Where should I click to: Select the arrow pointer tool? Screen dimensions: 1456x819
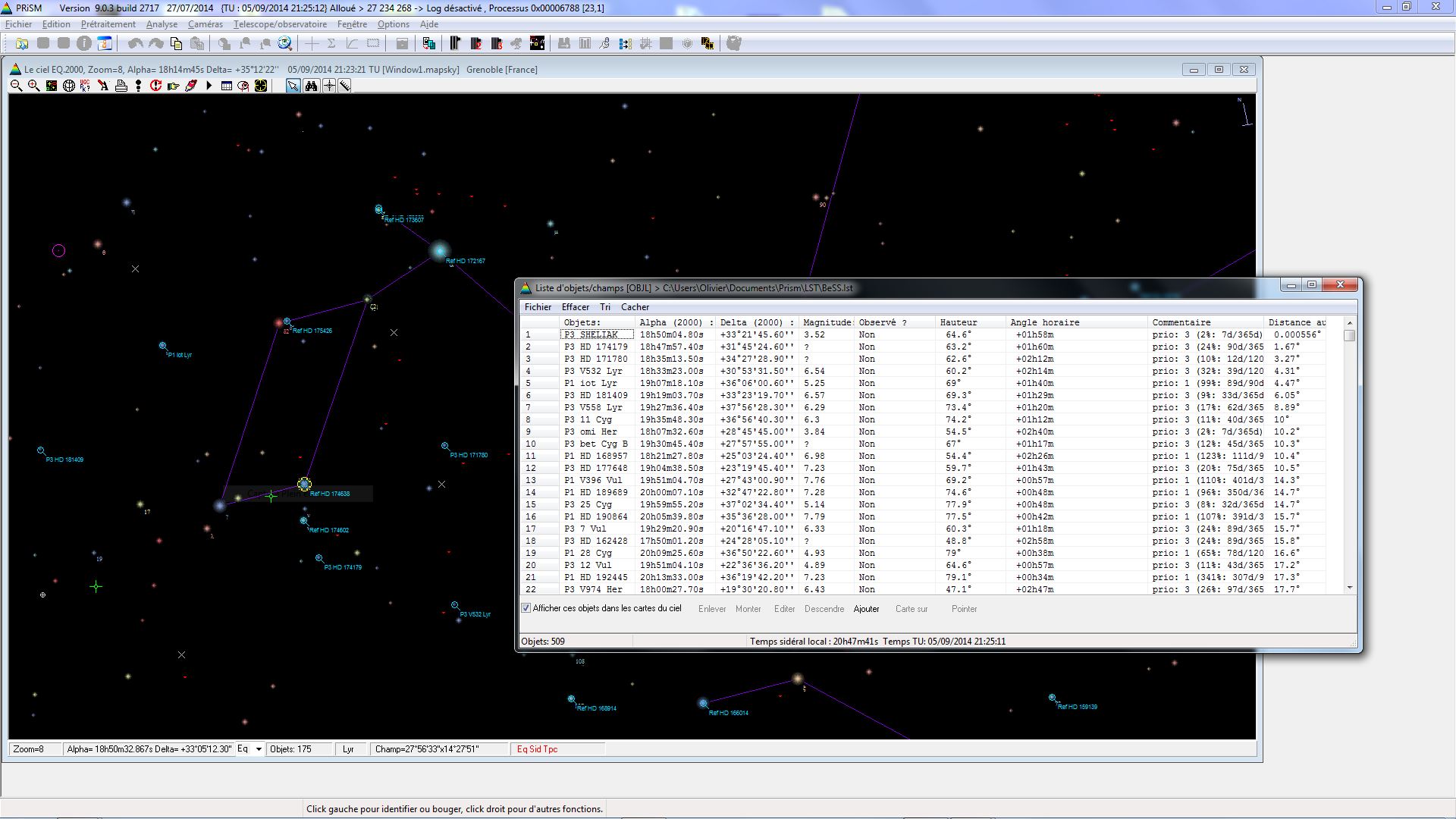pyautogui.click(x=293, y=86)
